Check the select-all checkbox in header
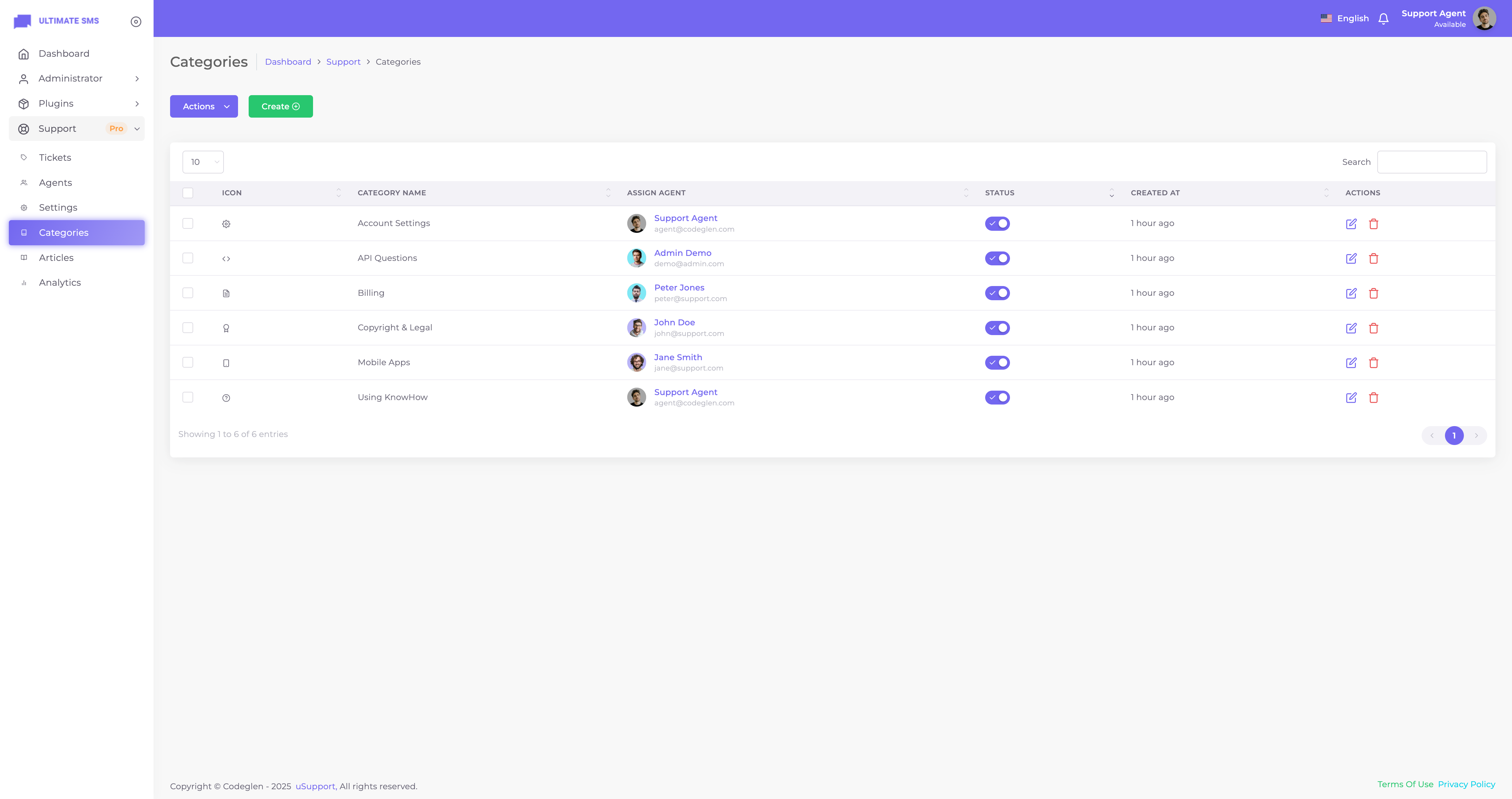Image resolution: width=1512 pixels, height=799 pixels. pyautogui.click(x=188, y=193)
